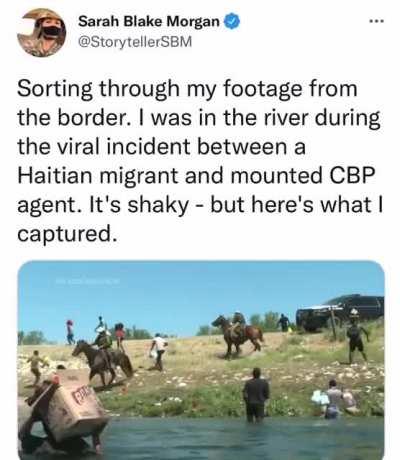Click the center horse and rider
This screenshot has width=400, height=460.
coord(237,333)
